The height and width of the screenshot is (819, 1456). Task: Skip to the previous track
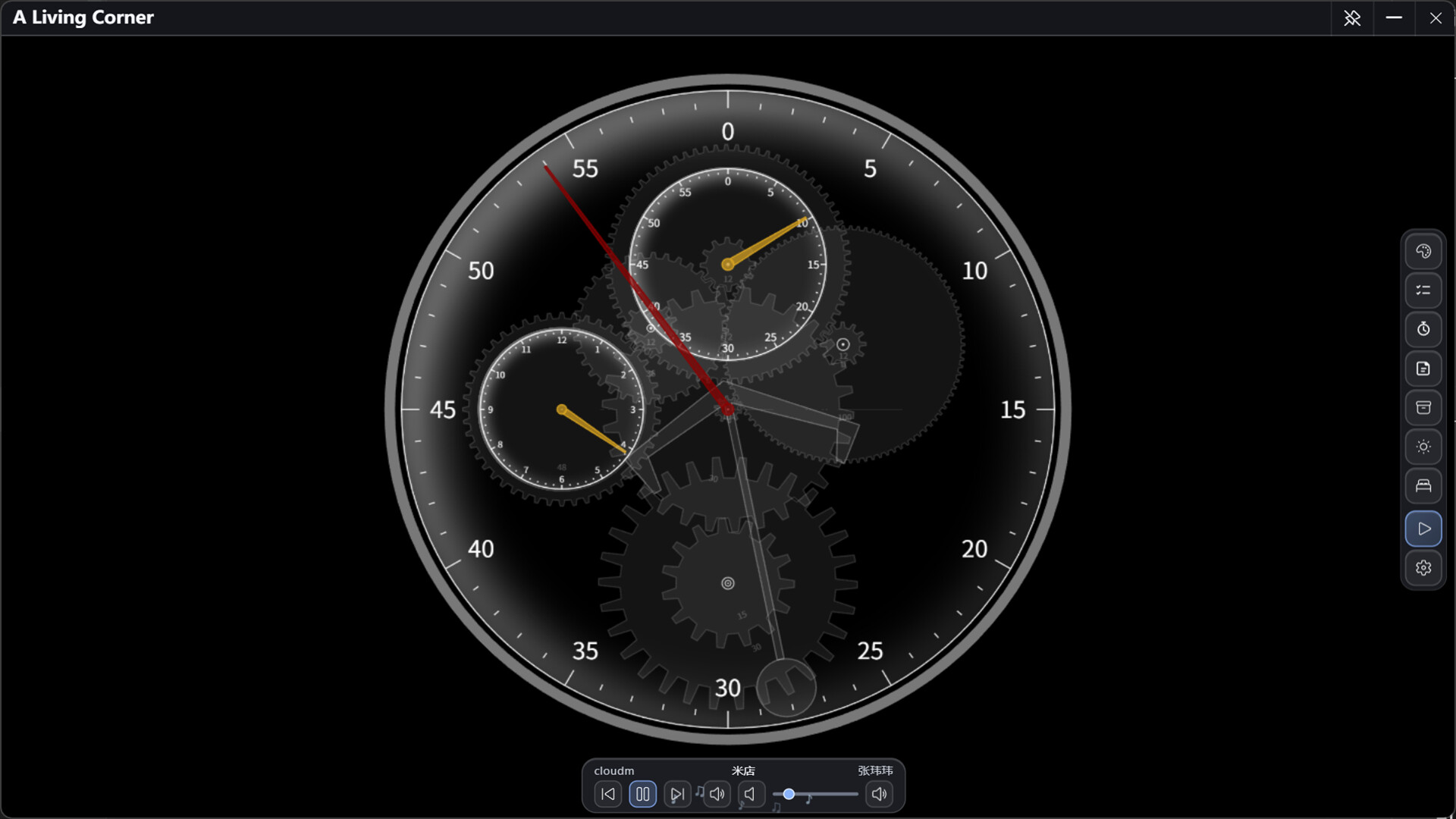[608, 794]
